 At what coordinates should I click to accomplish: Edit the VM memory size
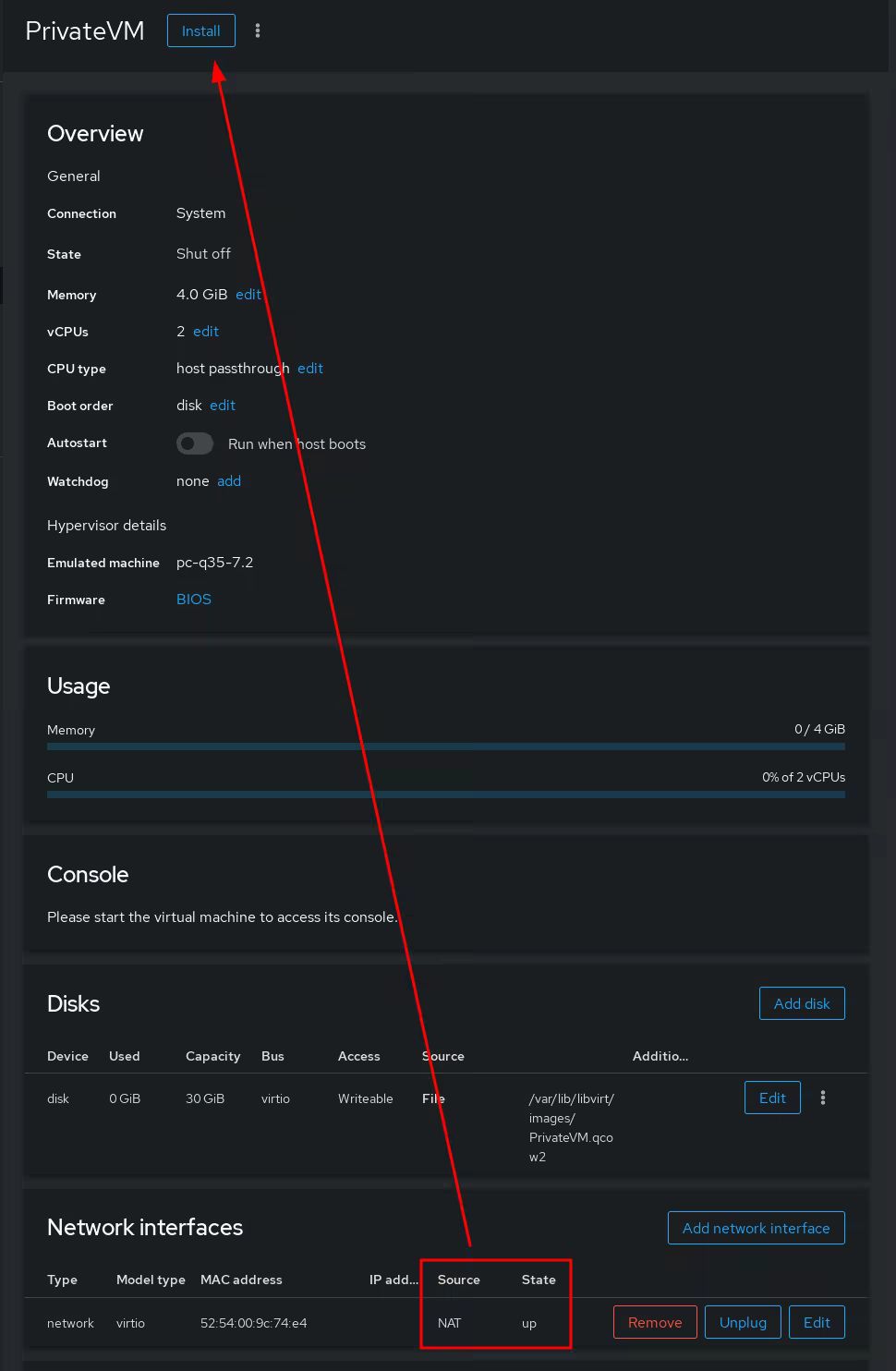[x=248, y=294]
